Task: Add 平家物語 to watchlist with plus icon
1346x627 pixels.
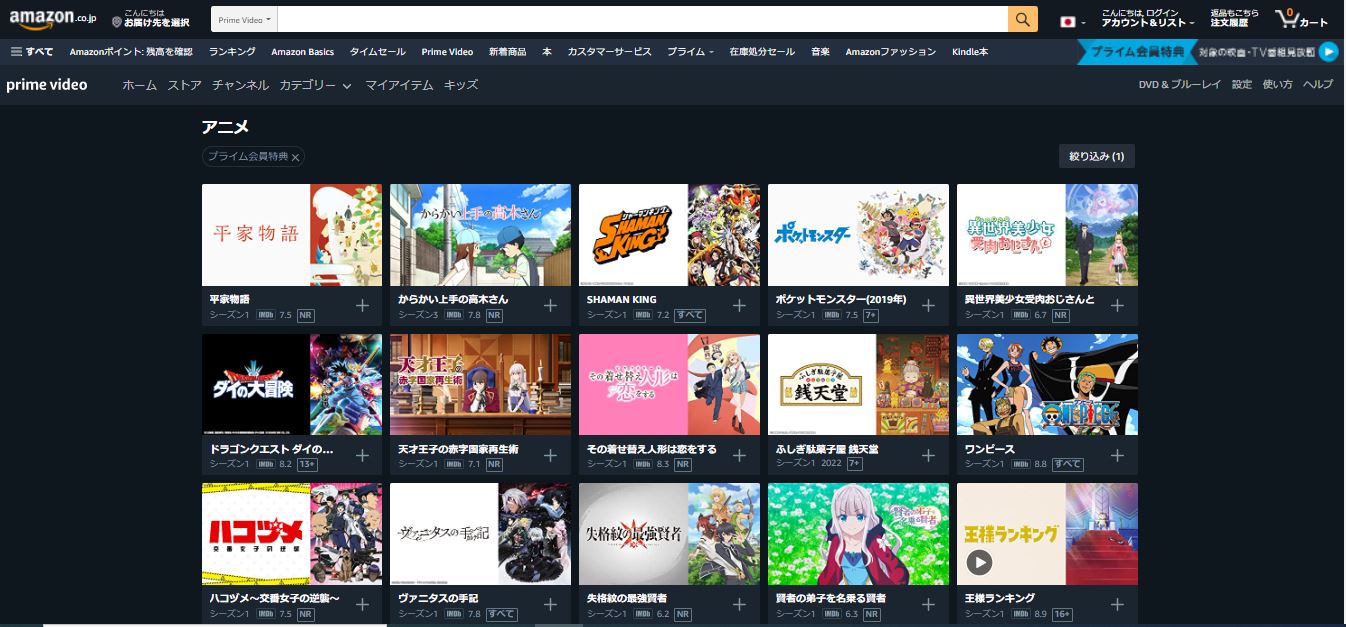Action: pyautogui.click(x=361, y=306)
